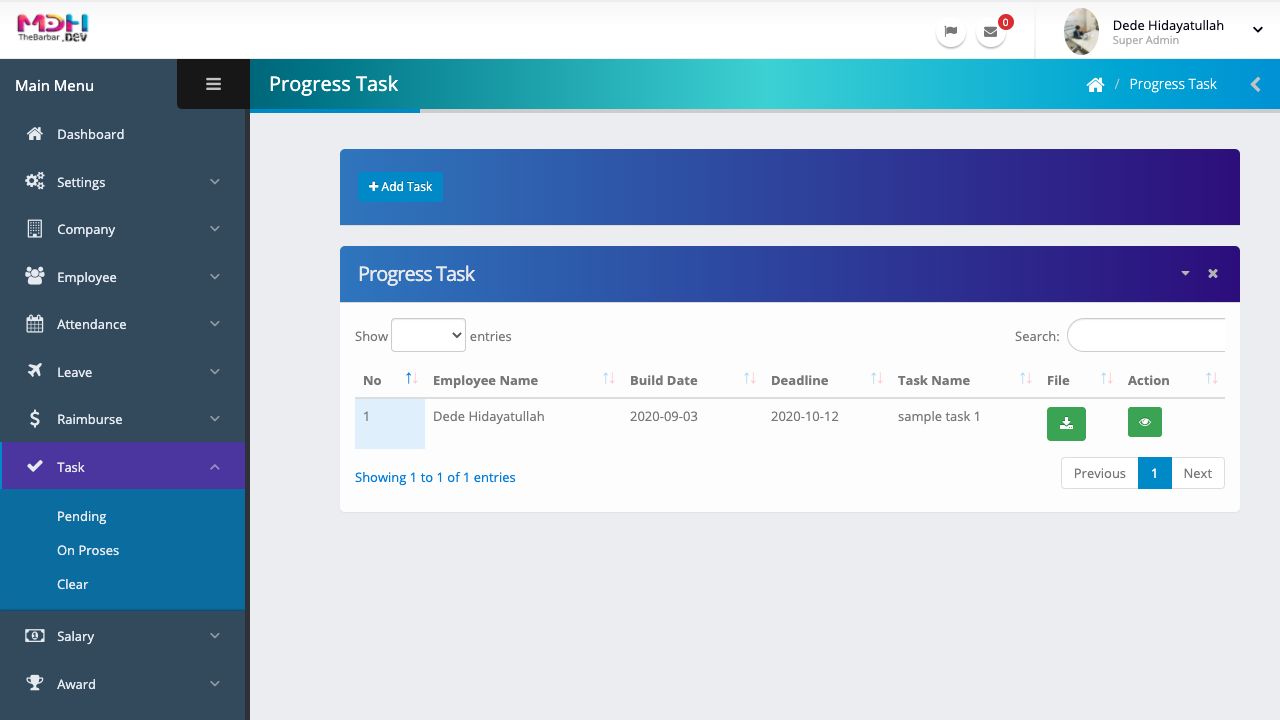The height and width of the screenshot is (720, 1280).
Task: Click the Dashboard home icon in sidebar
Action: coord(35,134)
